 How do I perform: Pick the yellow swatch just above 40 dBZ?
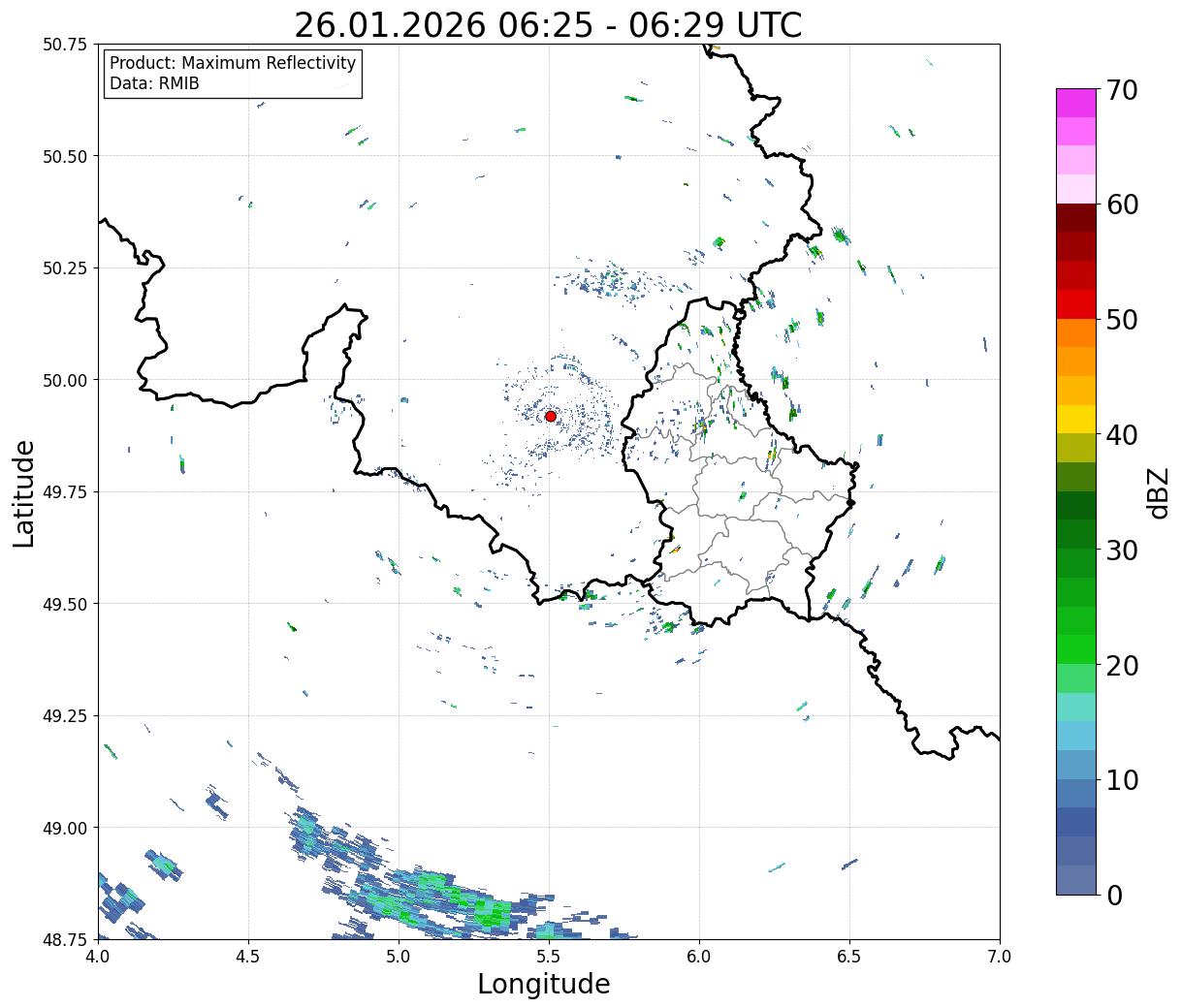coord(1076,419)
